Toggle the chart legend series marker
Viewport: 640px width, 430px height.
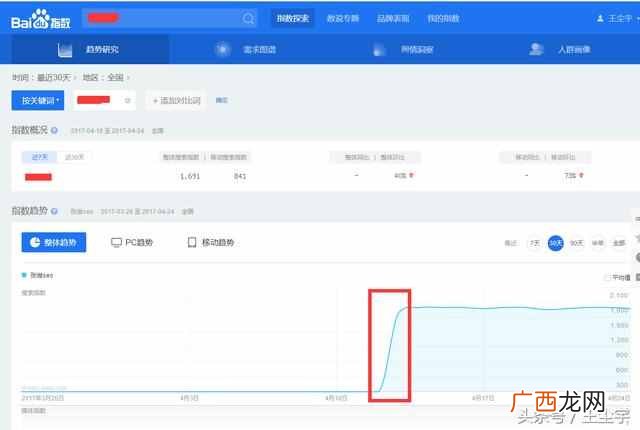coord(24,275)
